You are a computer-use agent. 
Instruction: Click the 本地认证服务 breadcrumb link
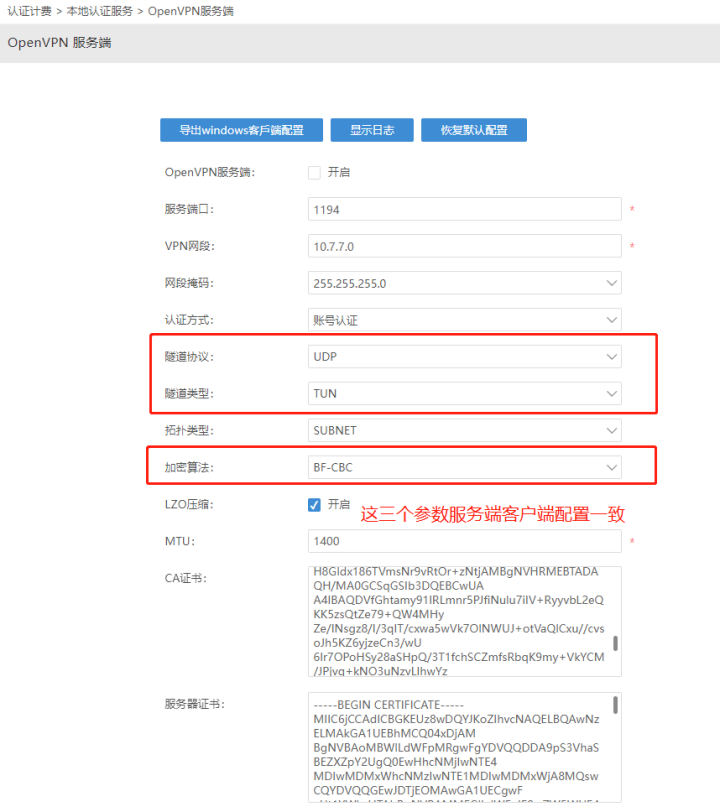[x=99, y=10]
